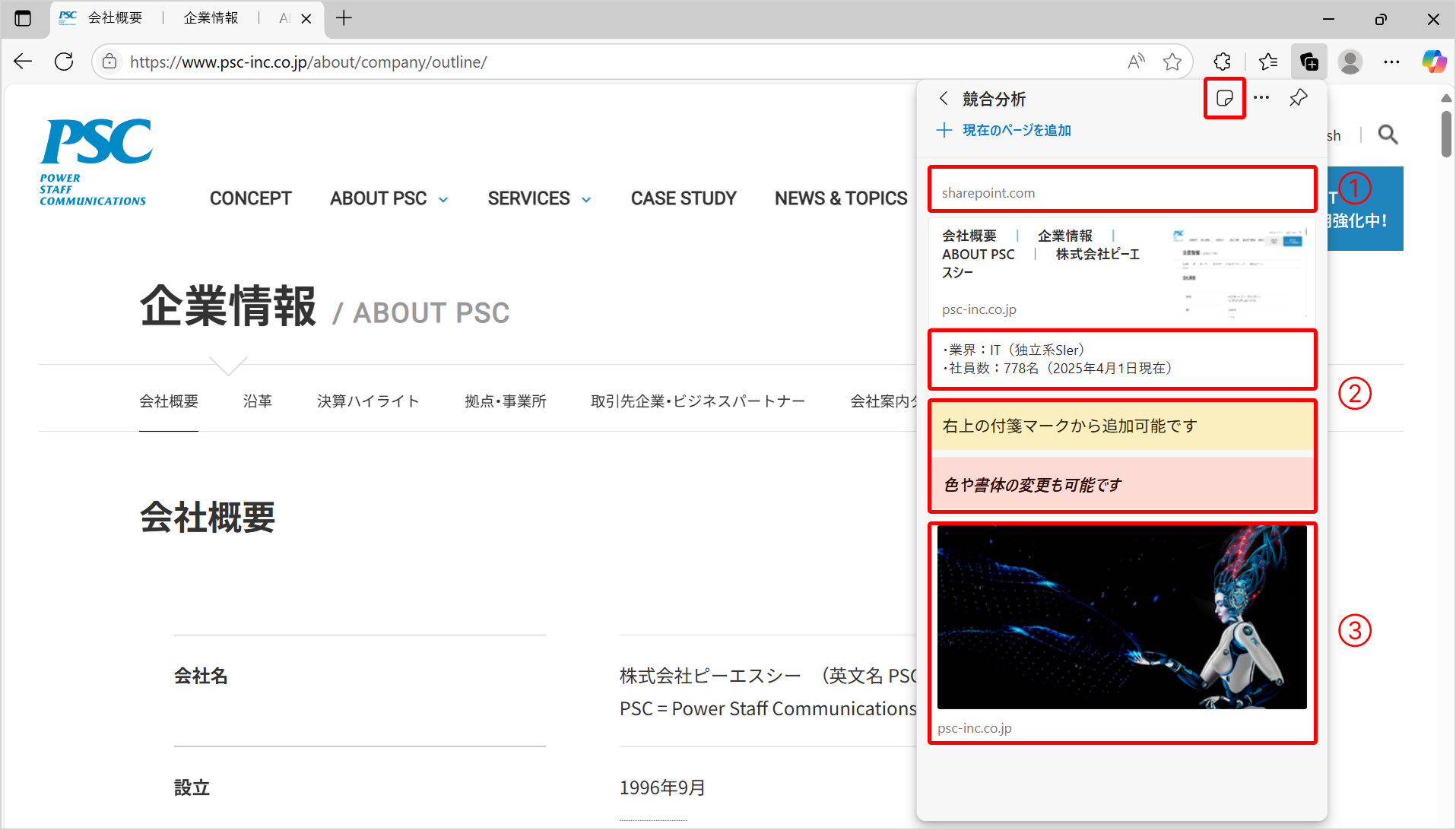
Task: Go back from the 競合分析 collection
Action: (x=944, y=99)
